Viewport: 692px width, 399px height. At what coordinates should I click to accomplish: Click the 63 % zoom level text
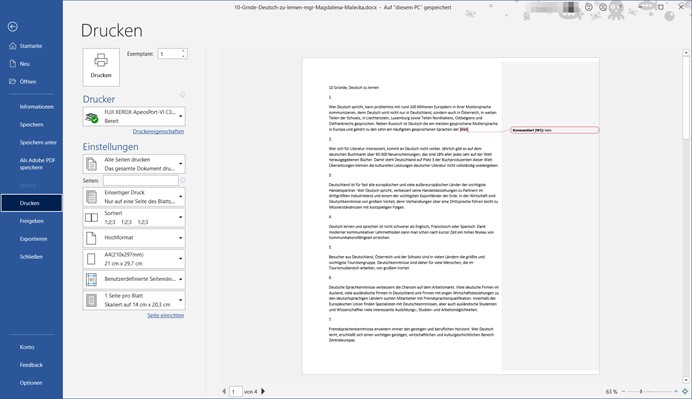click(x=611, y=391)
